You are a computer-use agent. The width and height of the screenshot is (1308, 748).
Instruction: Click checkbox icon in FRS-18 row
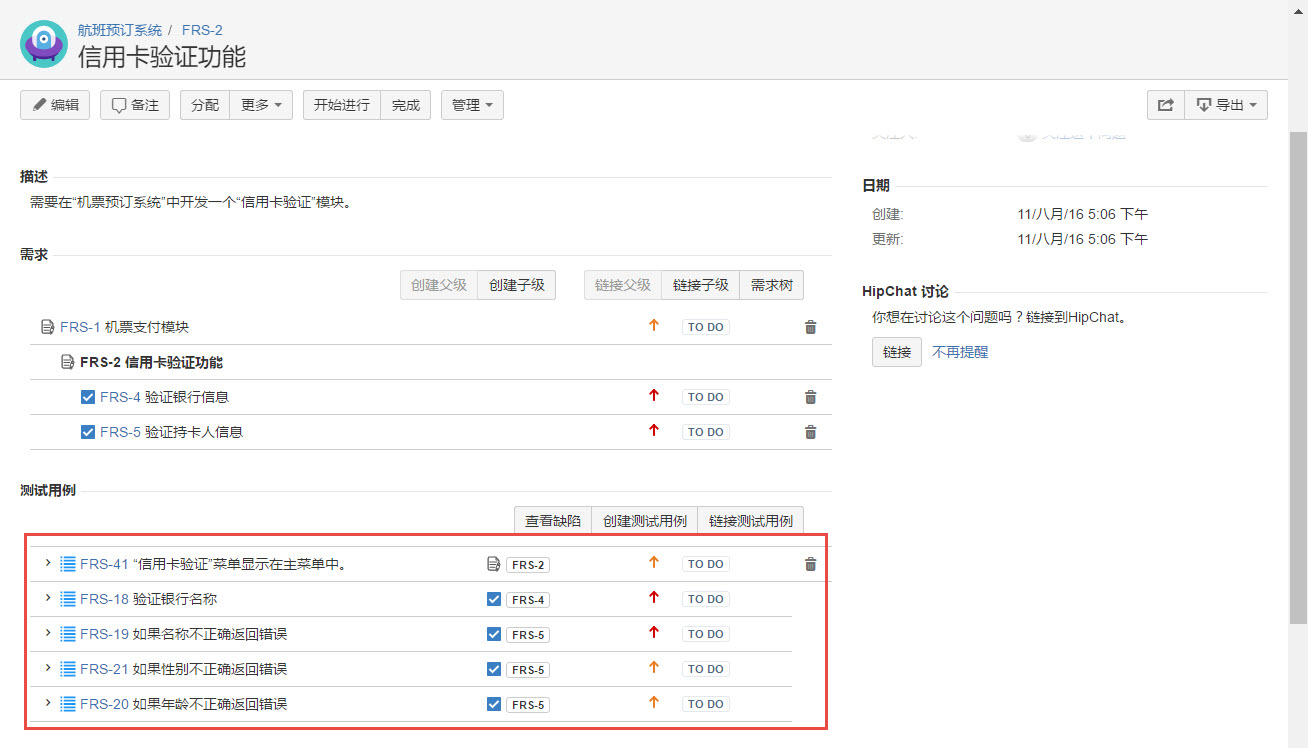[493, 599]
